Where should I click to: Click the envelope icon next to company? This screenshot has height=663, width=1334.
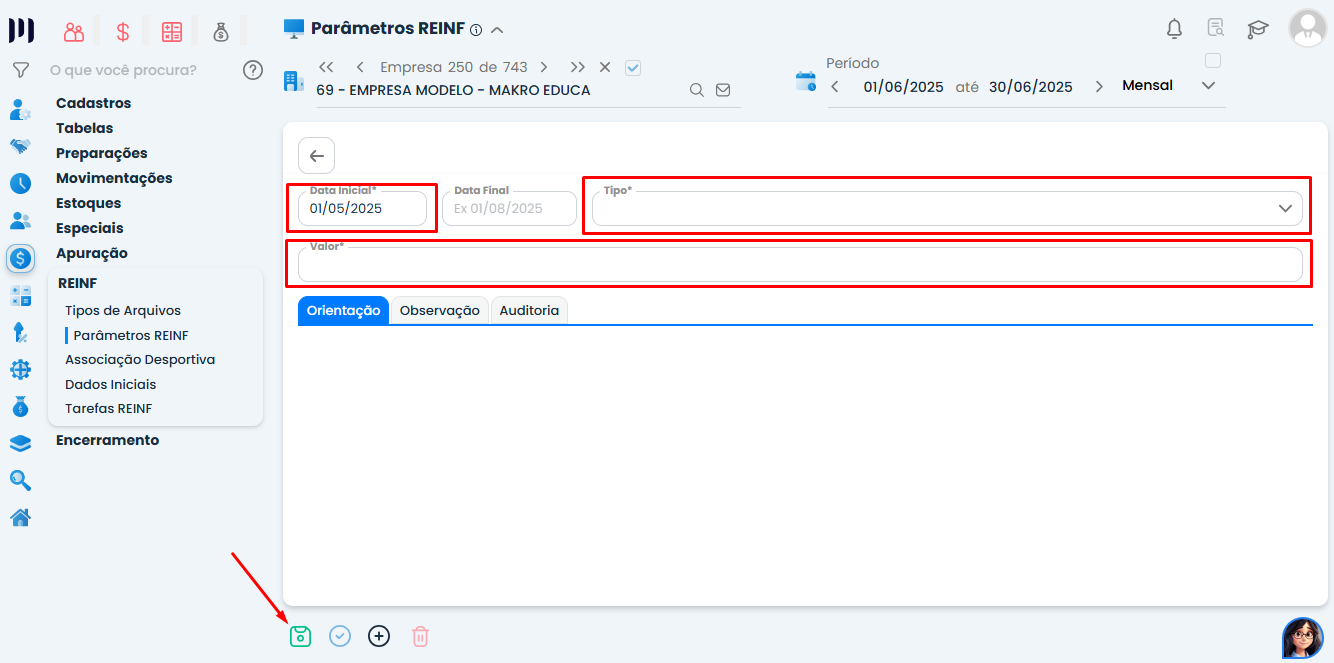(723, 90)
